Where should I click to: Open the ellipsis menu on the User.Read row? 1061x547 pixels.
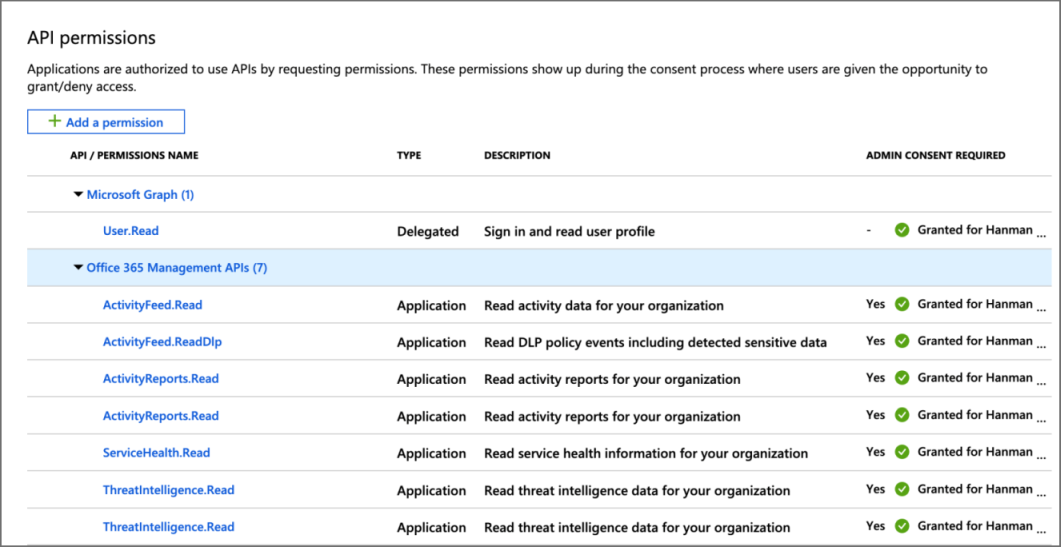1042,232
